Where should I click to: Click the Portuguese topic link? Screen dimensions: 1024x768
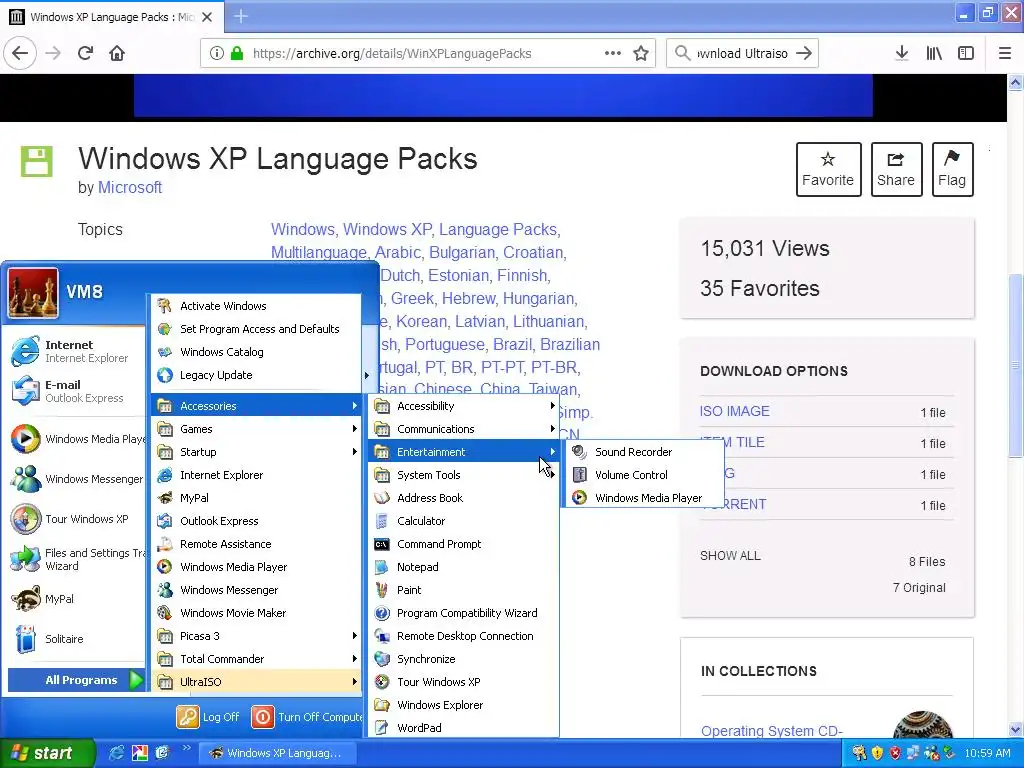[445, 344]
